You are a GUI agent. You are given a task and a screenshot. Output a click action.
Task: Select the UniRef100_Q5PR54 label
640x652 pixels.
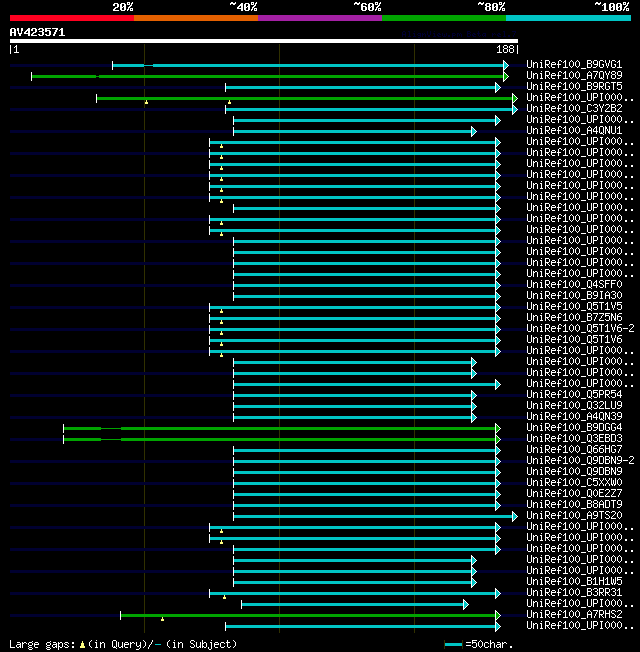point(574,395)
